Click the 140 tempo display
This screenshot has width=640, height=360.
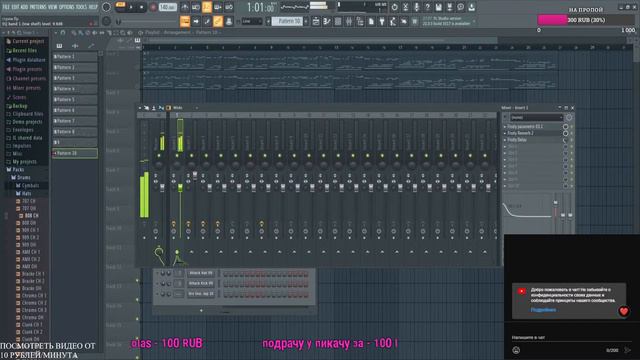tap(167, 7)
